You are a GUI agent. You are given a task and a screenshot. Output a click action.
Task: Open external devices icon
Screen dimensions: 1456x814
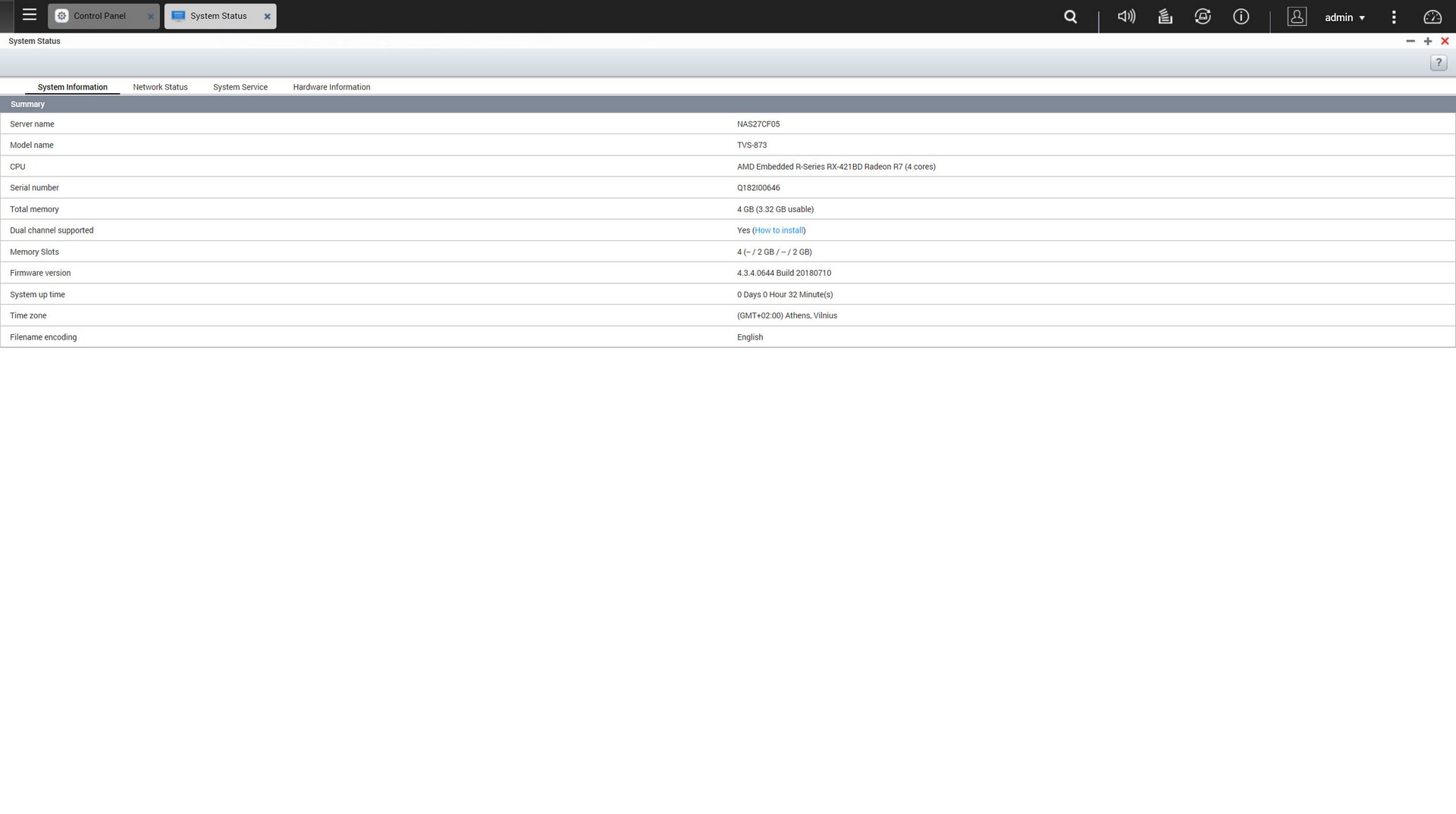(1203, 16)
